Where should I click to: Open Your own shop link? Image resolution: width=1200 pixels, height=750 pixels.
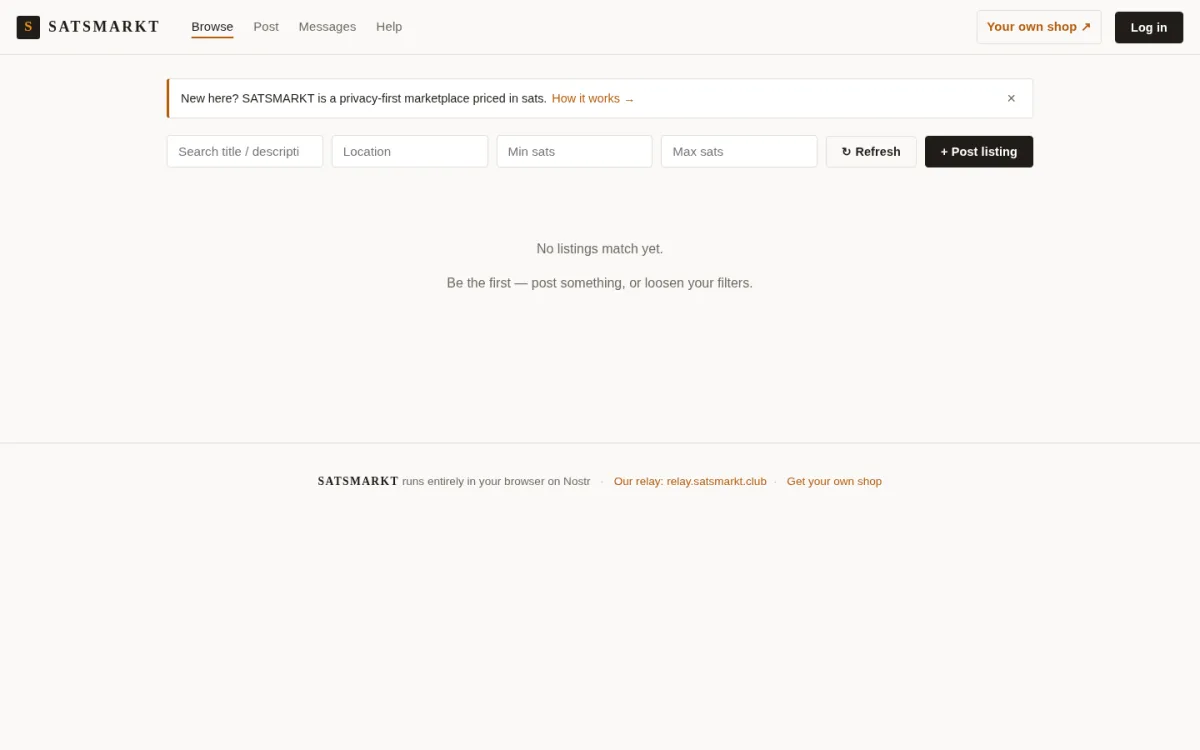pos(1039,27)
